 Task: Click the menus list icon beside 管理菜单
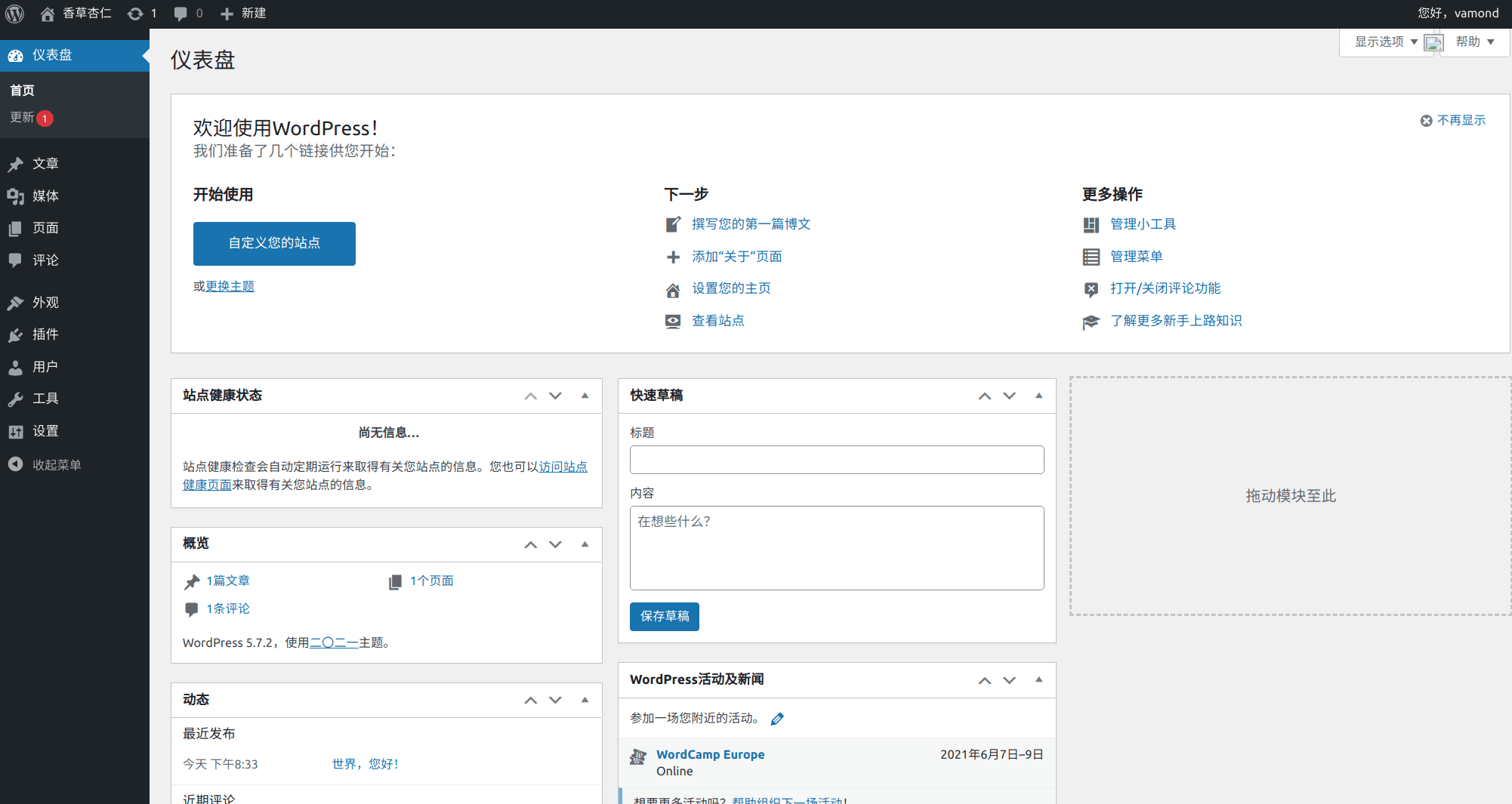click(1091, 257)
